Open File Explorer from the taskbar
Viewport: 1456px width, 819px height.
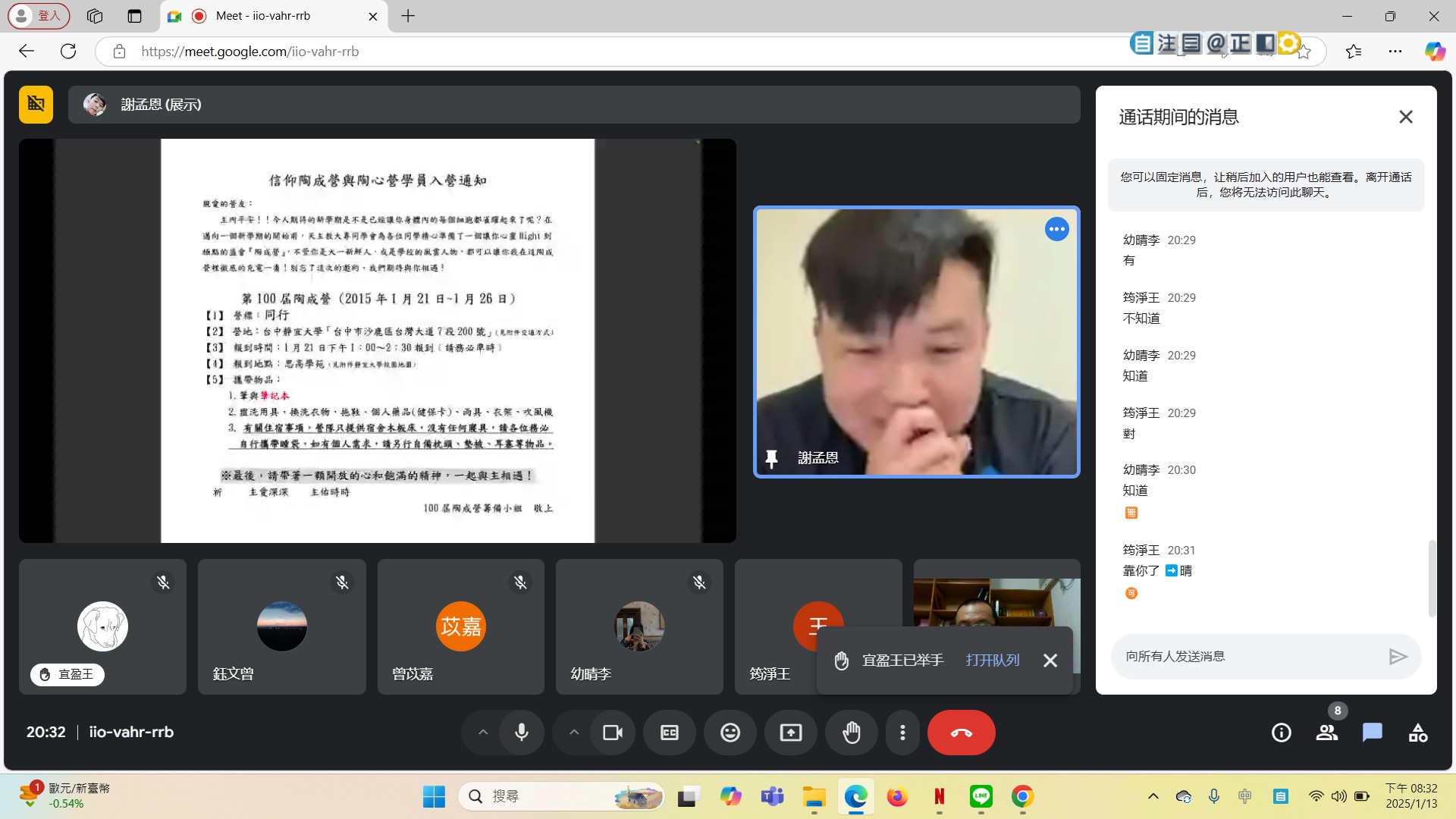[814, 796]
